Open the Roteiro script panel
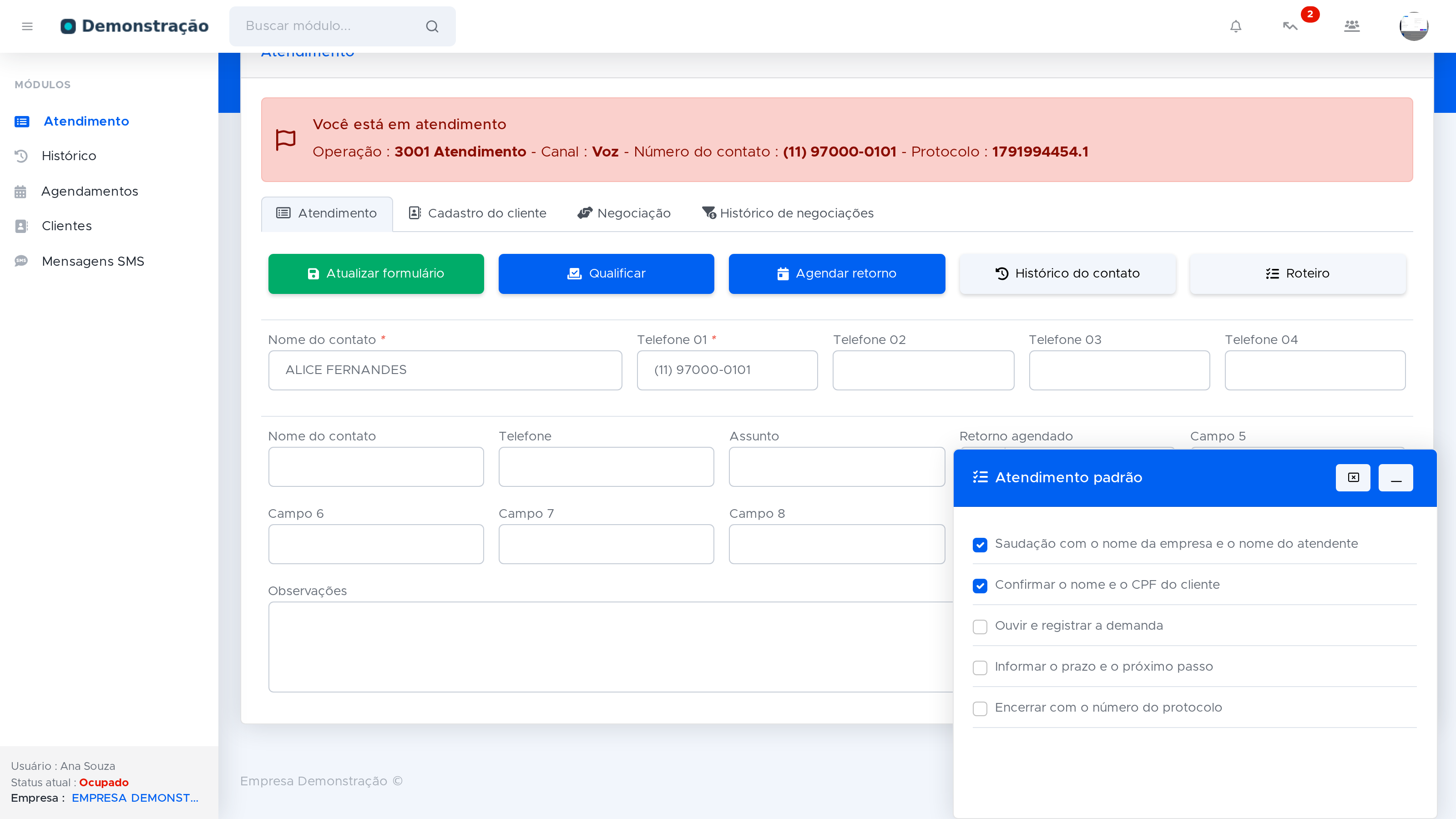 point(1298,273)
